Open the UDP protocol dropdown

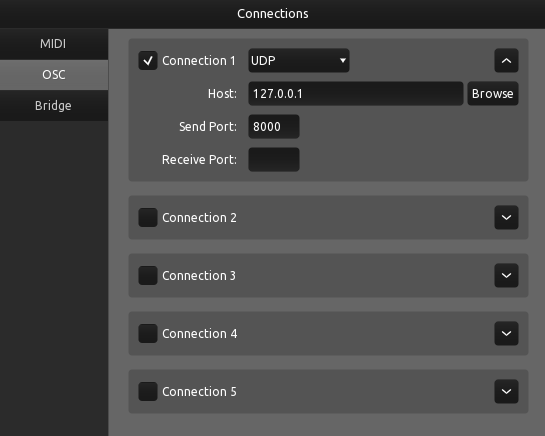[x=299, y=60]
